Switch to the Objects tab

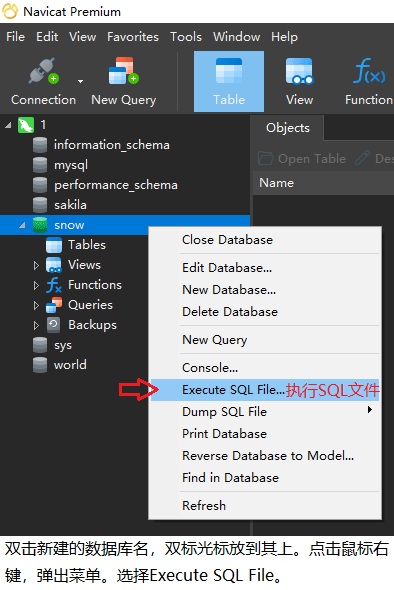click(x=288, y=128)
